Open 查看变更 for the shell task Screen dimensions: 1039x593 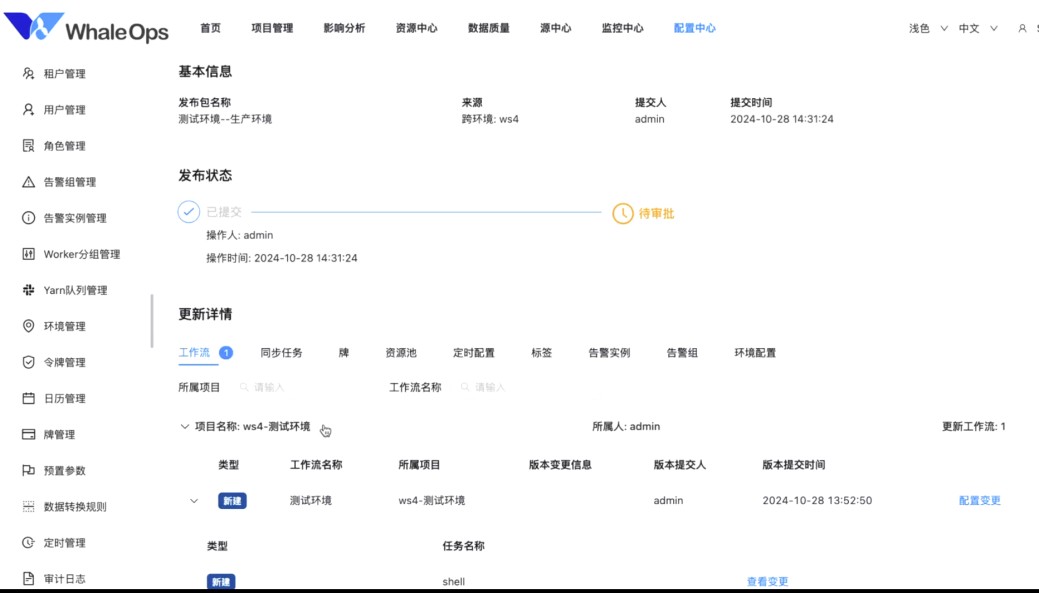click(x=766, y=580)
